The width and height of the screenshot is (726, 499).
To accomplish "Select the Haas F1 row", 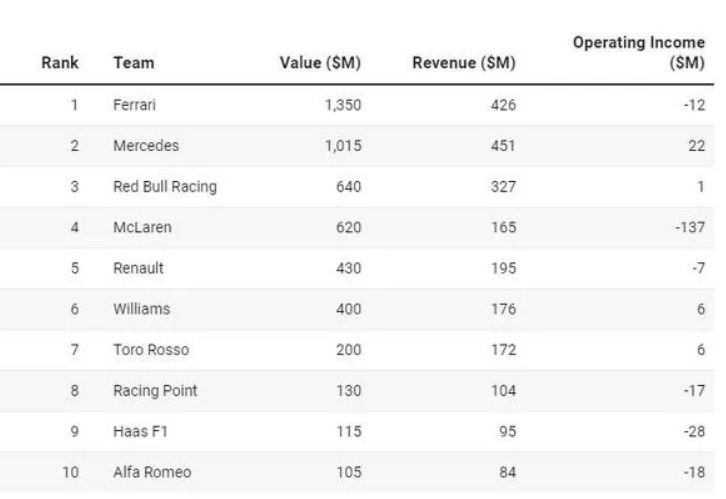I will [357, 431].
